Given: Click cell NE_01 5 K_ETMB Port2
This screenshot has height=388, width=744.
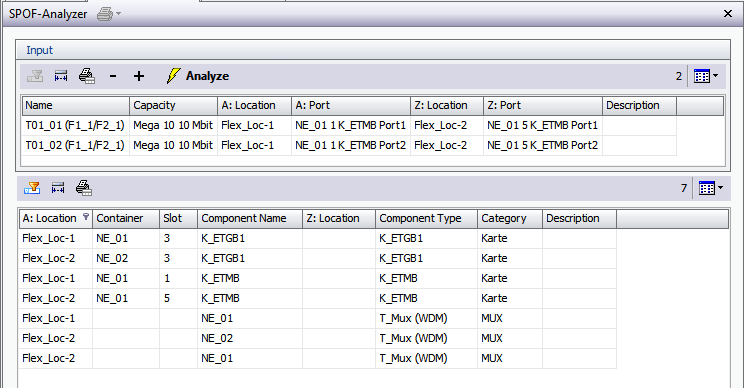Looking at the screenshot, I should (x=542, y=145).
